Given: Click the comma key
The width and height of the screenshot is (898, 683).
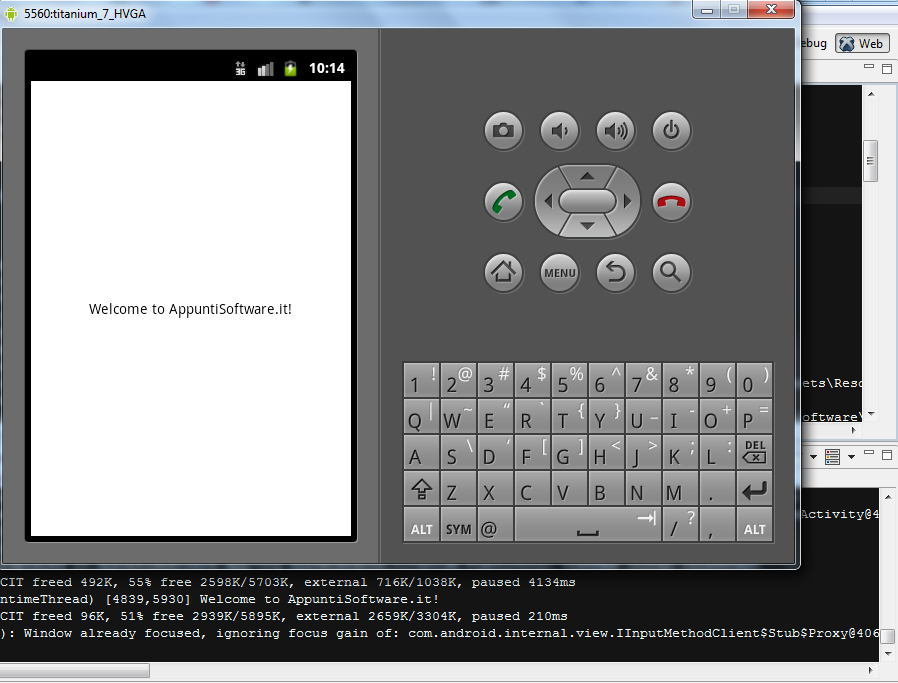Looking at the screenshot, I should point(717,524).
